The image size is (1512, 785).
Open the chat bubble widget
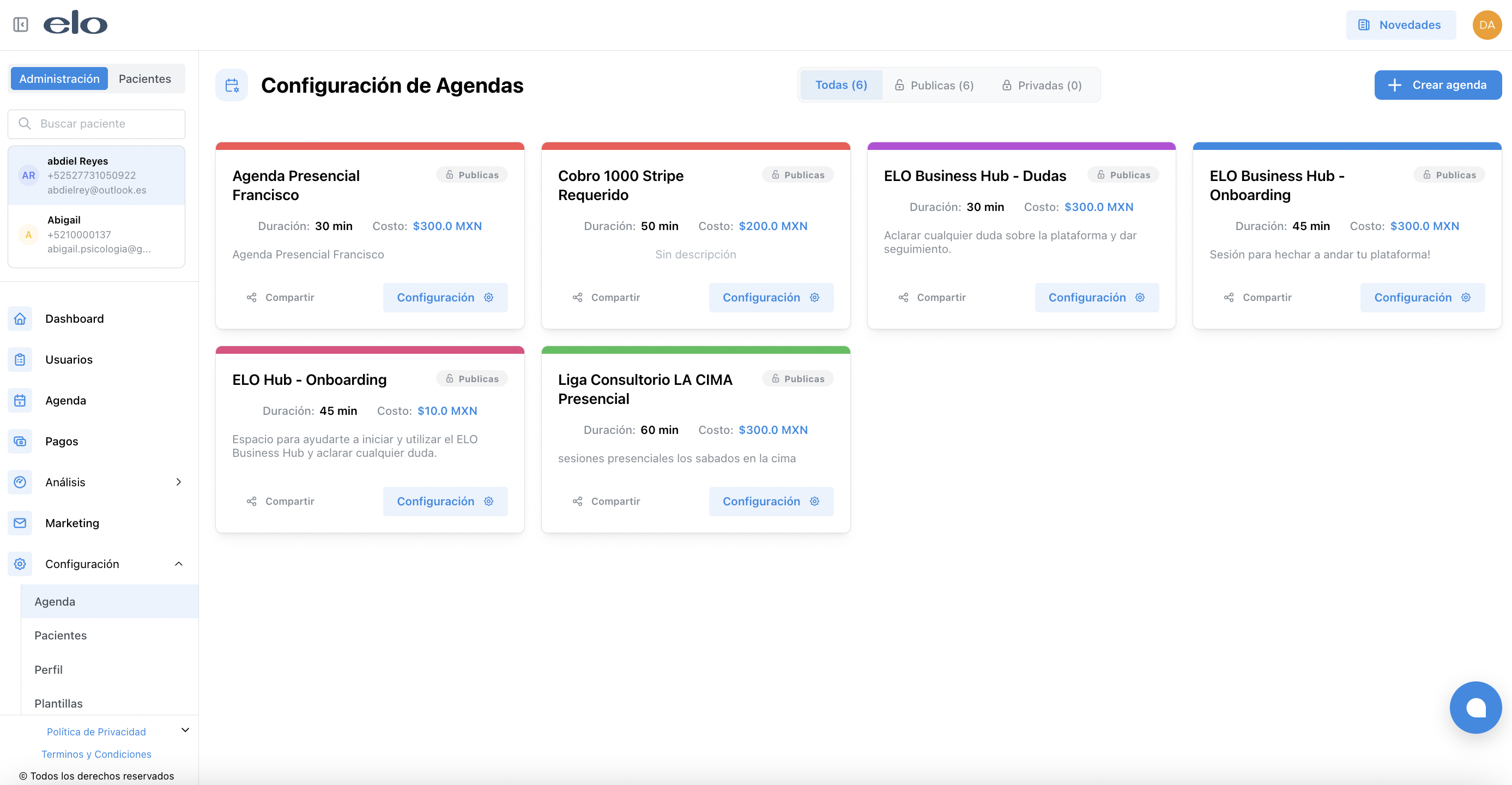tap(1475, 707)
